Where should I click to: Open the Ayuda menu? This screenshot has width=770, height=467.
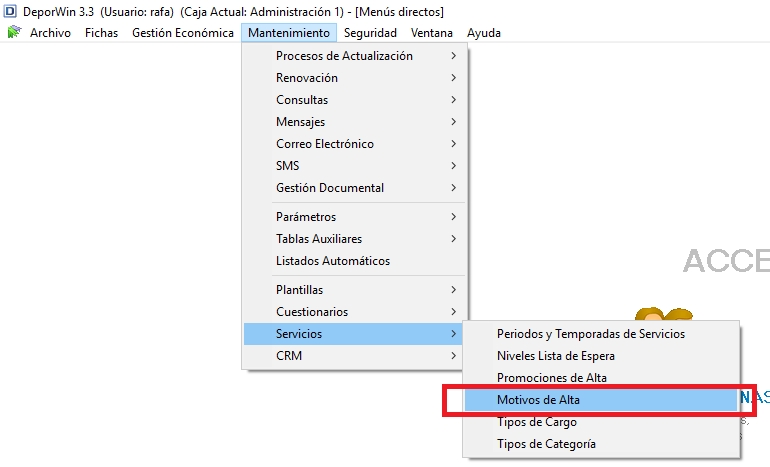[x=484, y=33]
